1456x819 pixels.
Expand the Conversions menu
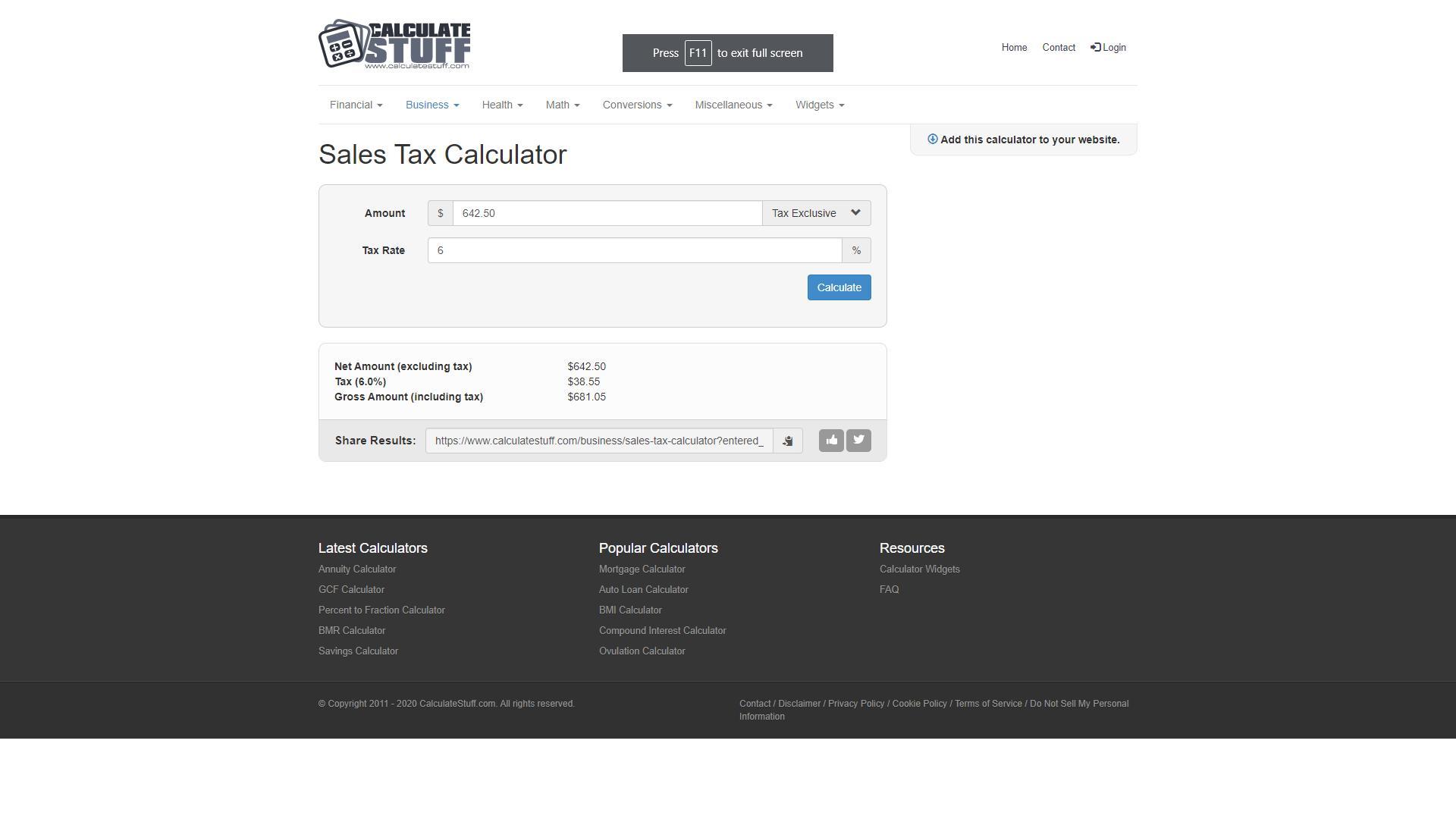click(x=637, y=105)
